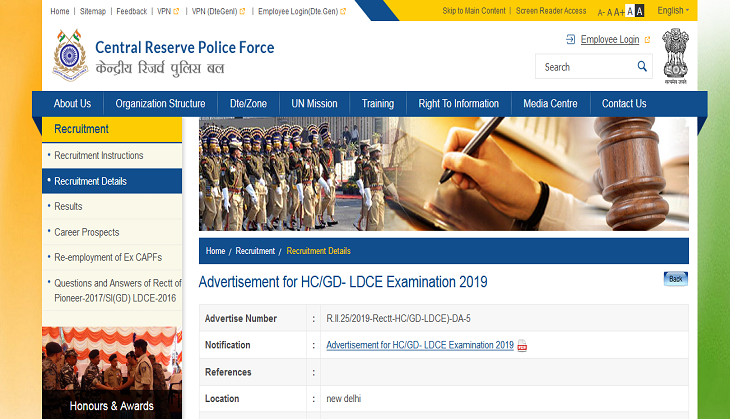Click the external link icon next to VPN

pos(176,12)
